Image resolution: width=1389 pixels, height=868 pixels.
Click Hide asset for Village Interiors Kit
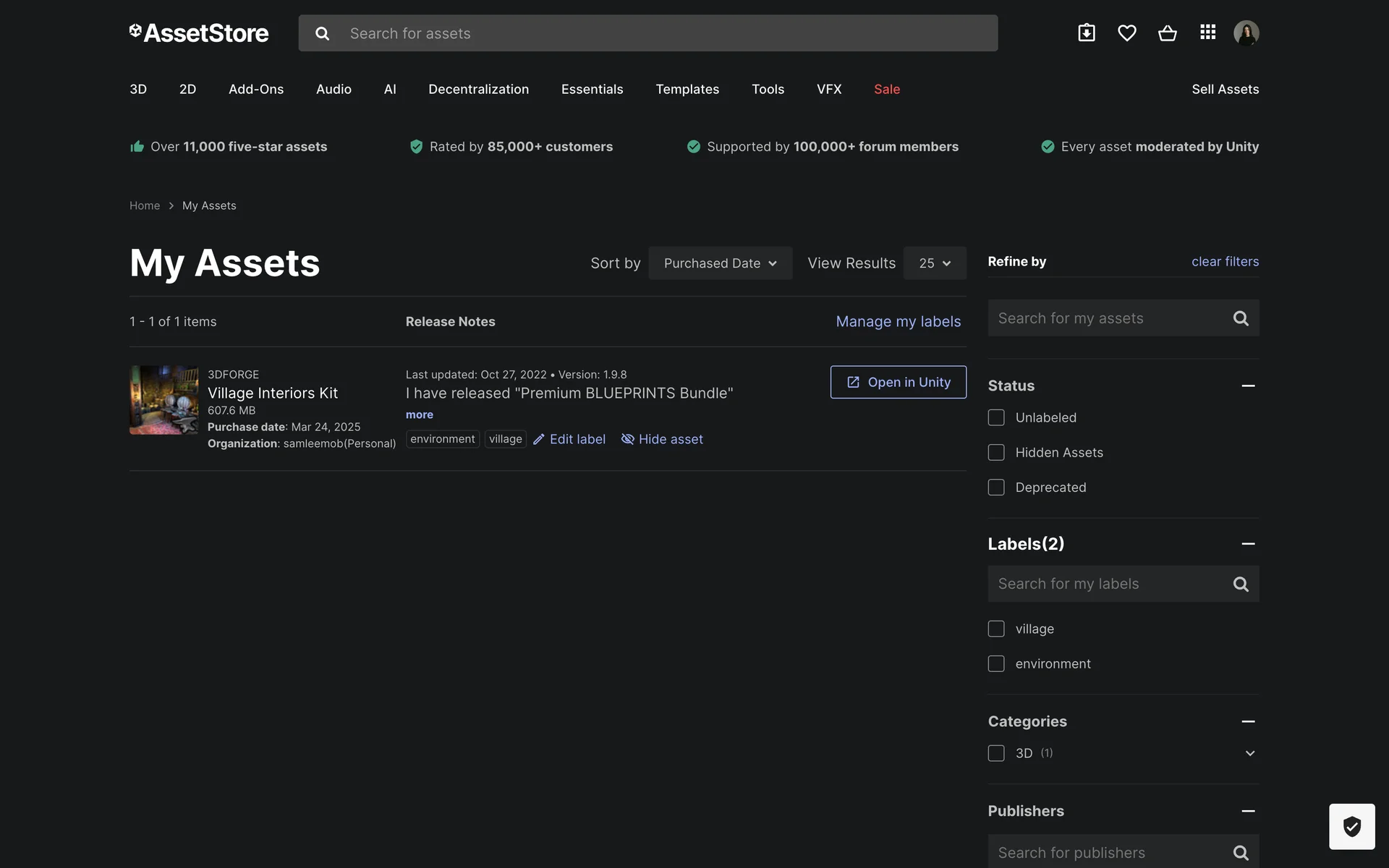[x=662, y=439]
